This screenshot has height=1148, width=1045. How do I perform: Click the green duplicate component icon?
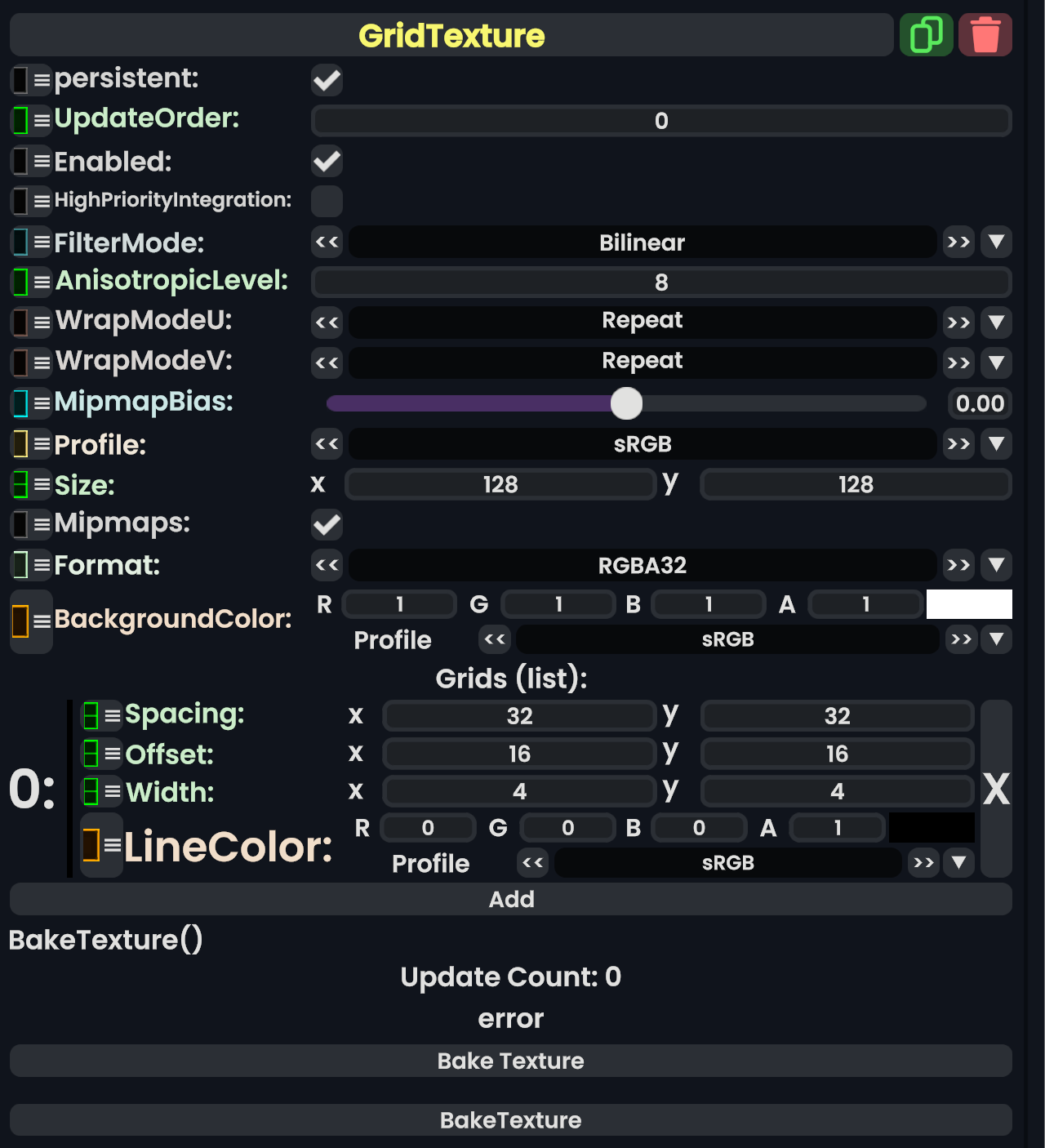[x=926, y=35]
